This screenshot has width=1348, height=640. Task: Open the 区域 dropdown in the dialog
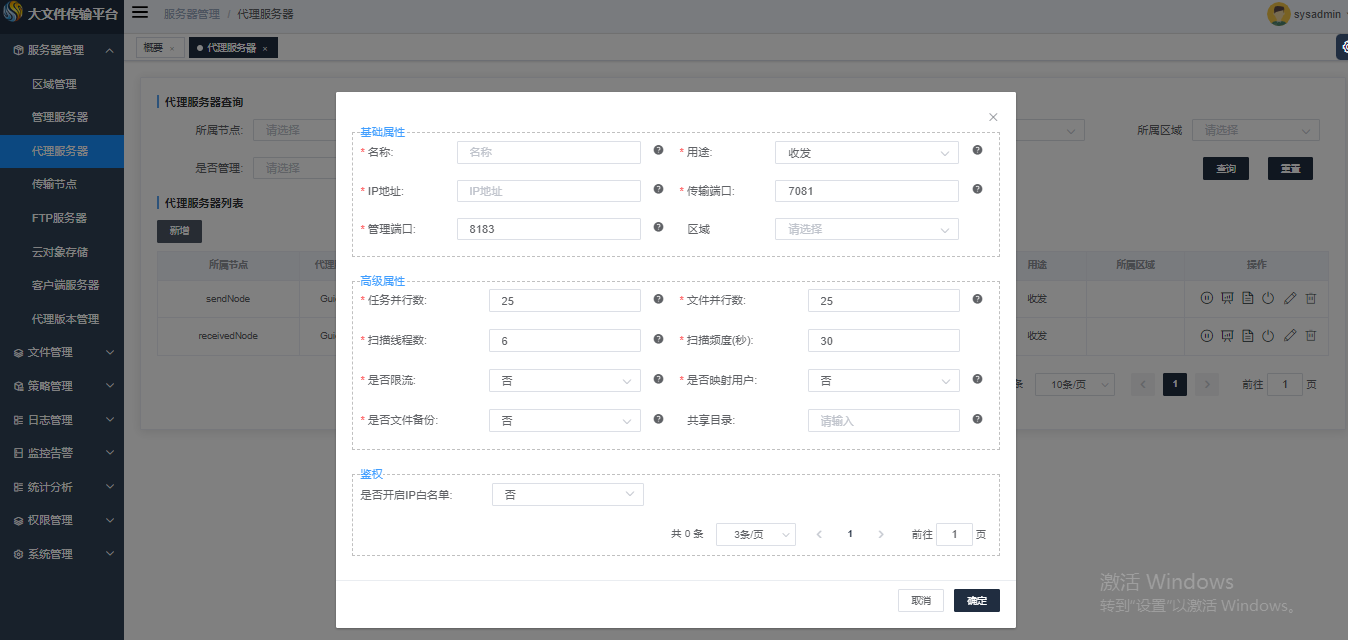click(x=866, y=229)
